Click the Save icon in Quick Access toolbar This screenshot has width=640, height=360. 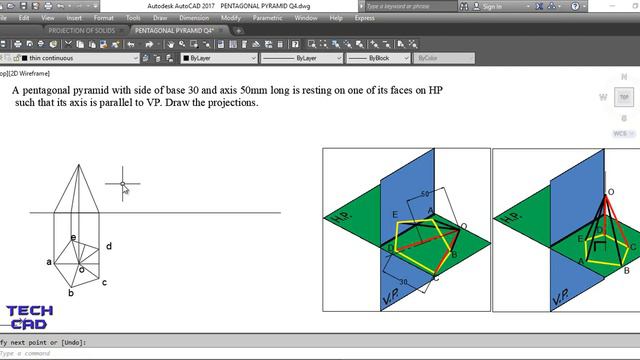pos(24,6)
